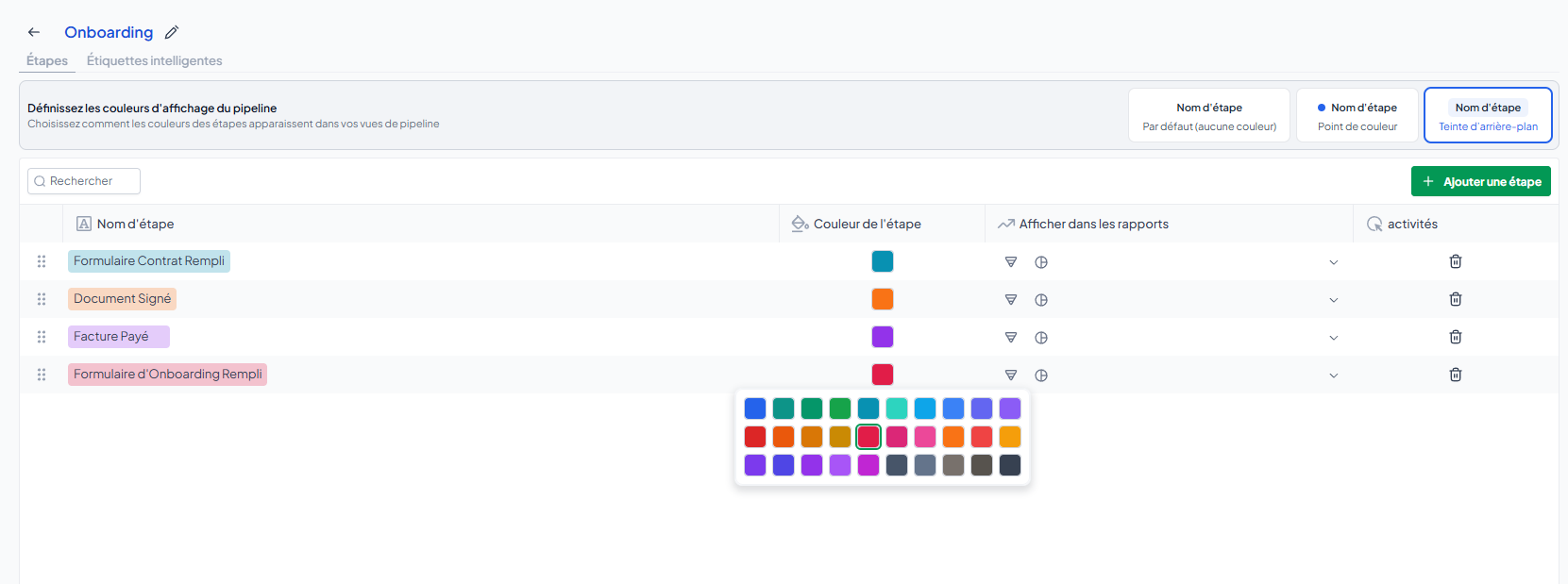Screen dimensions: 1568x584
Task: Click the Couleur de l'étape column header
Action: tap(868, 224)
